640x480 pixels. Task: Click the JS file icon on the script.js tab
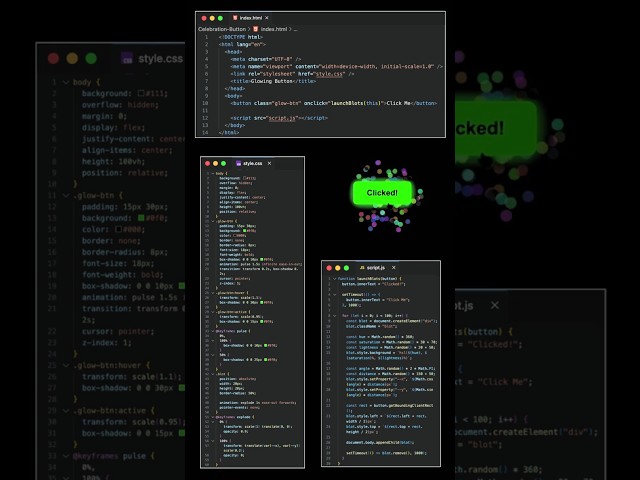(362, 268)
